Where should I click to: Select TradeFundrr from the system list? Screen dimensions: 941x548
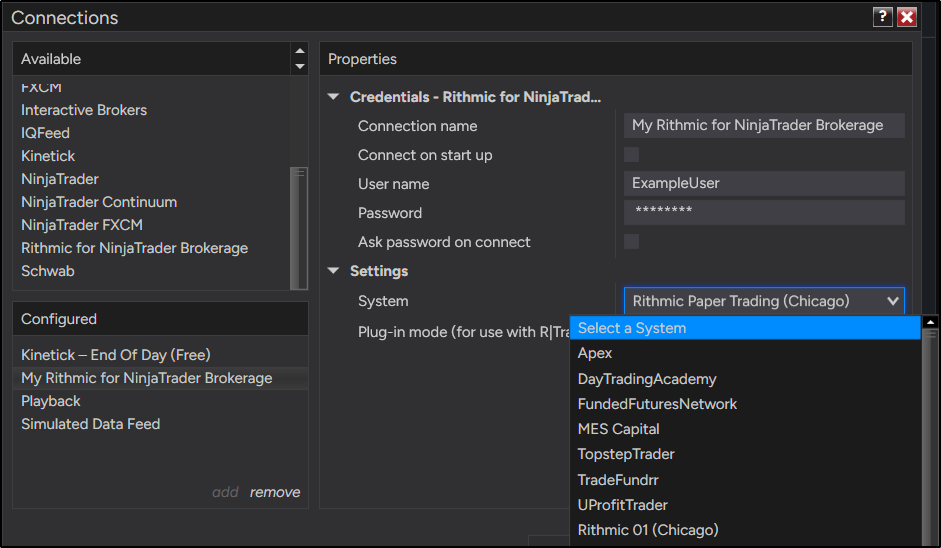pos(745,480)
